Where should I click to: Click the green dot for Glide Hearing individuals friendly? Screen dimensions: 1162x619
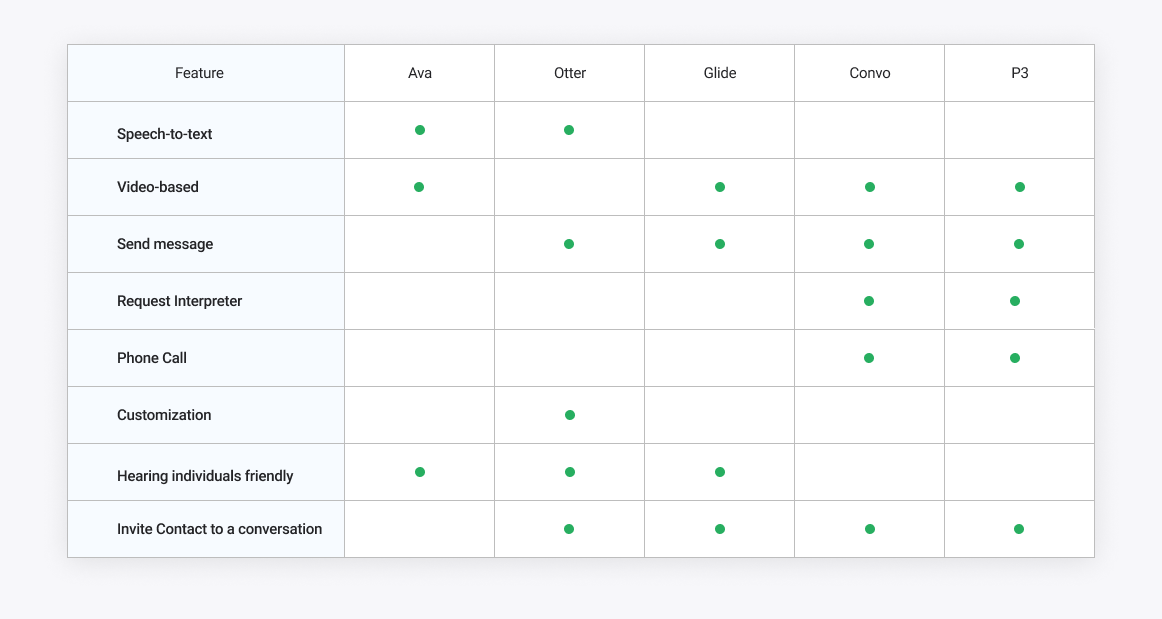(720, 471)
